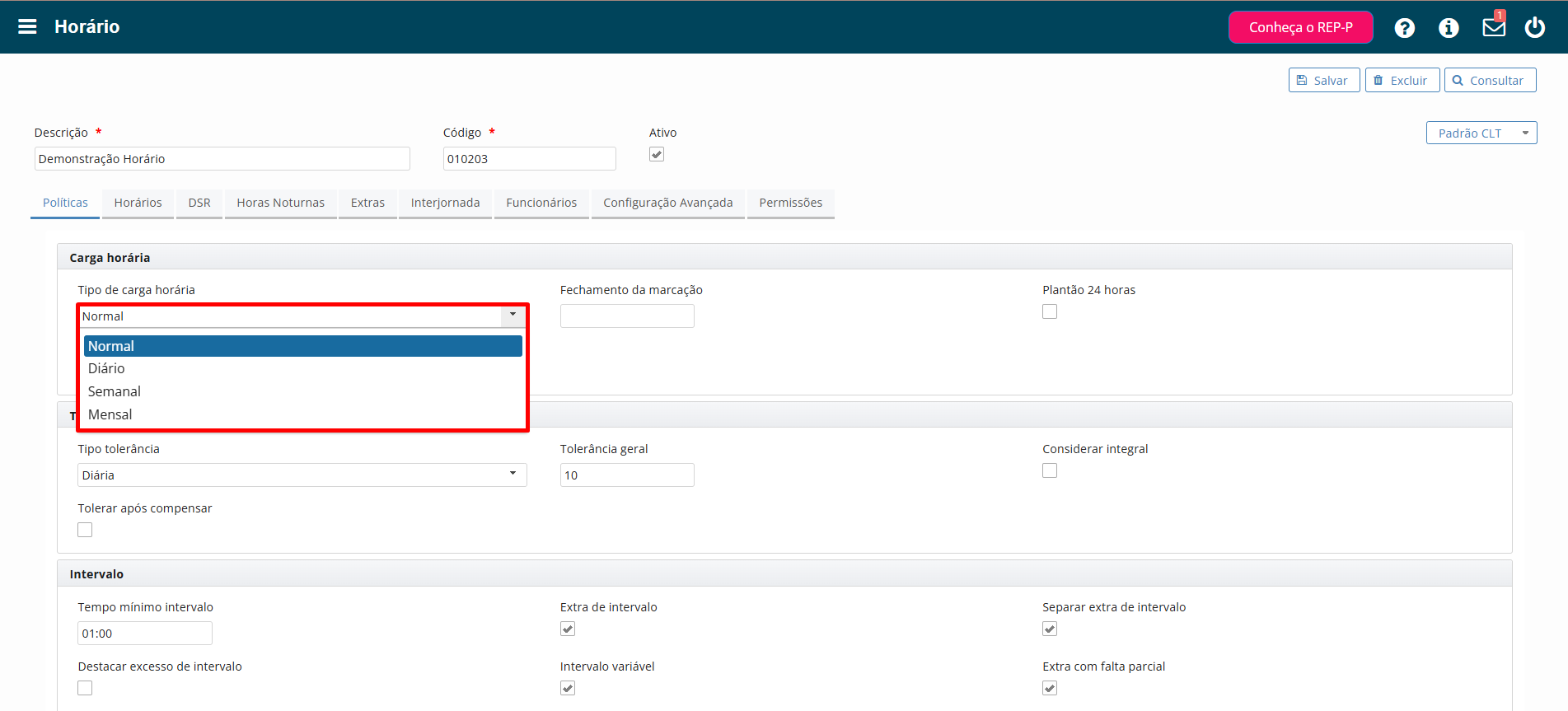Open the DSR tab

(x=199, y=203)
